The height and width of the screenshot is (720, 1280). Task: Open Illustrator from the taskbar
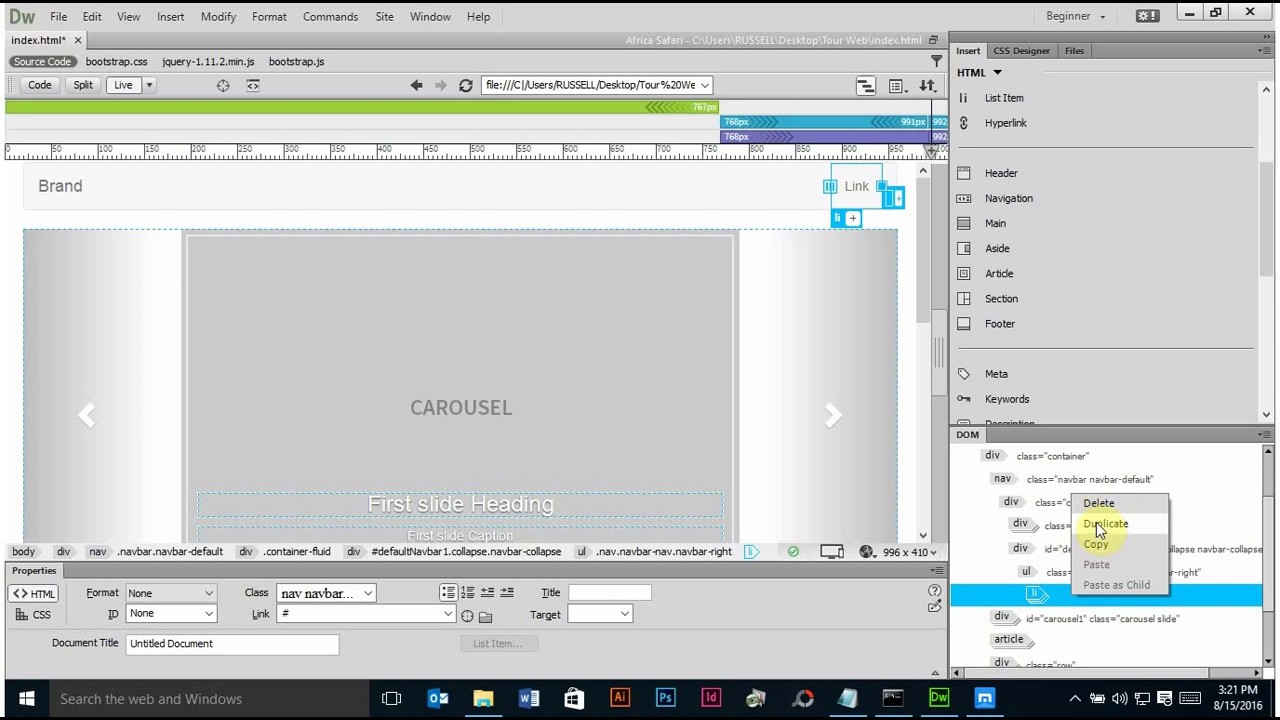(620, 698)
